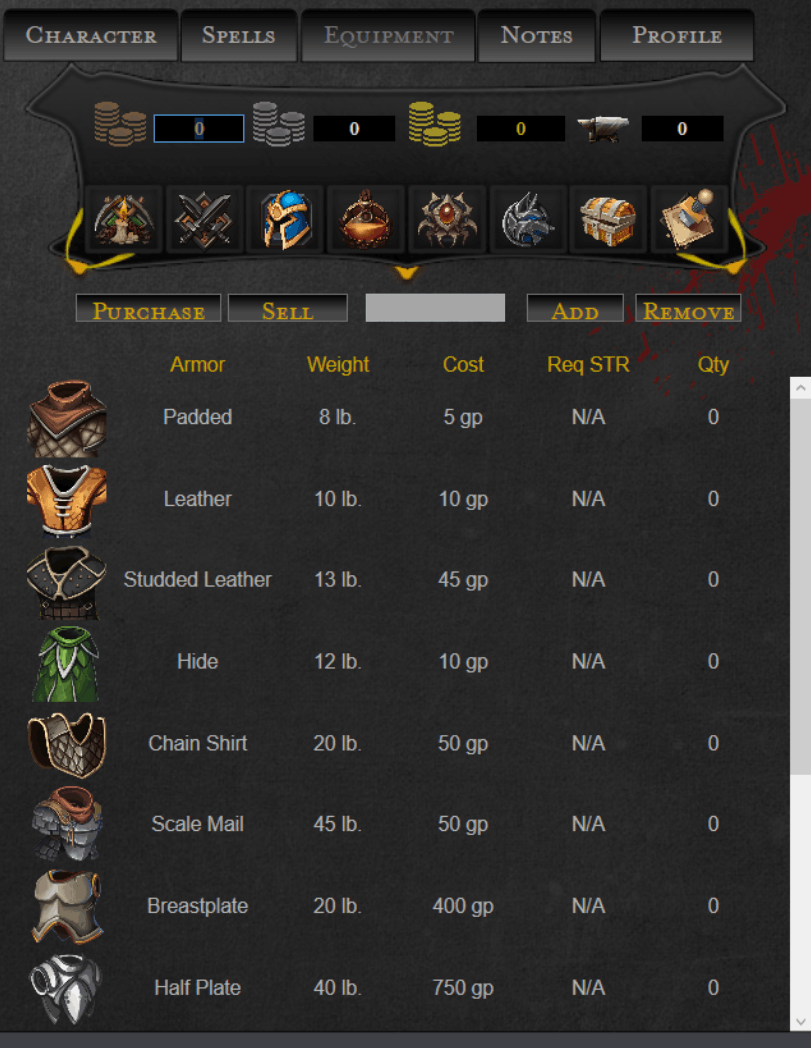Select the crossed swords weapons category
The height and width of the screenshot is (1048, 811).
click(x=205, y=220)
